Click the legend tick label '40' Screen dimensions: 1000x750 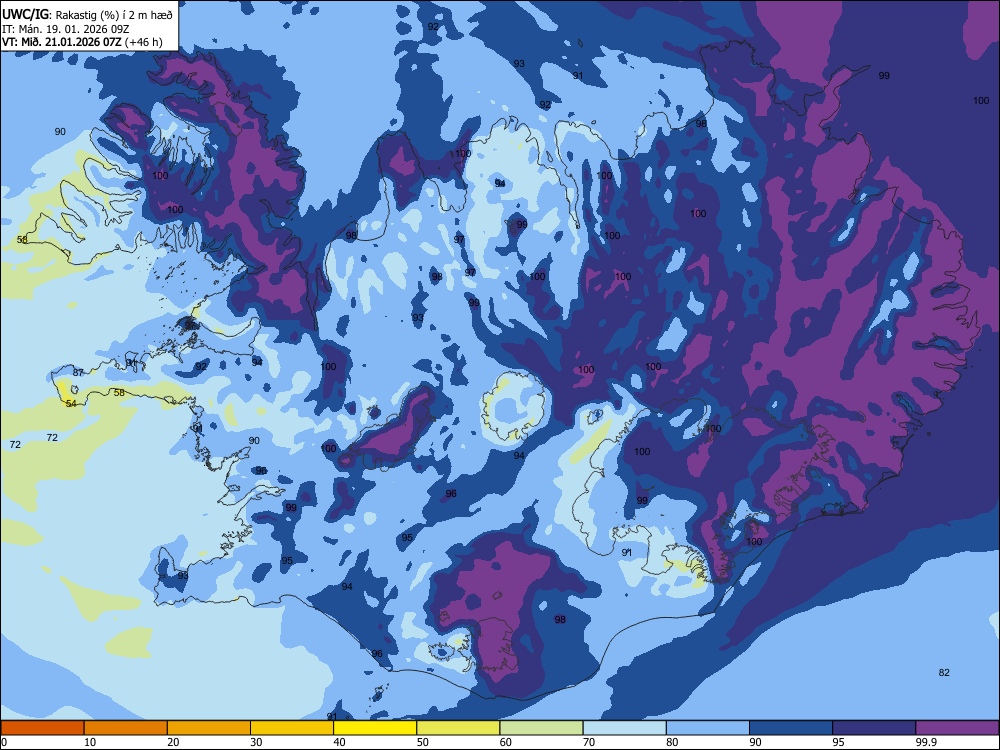point(339,742)
